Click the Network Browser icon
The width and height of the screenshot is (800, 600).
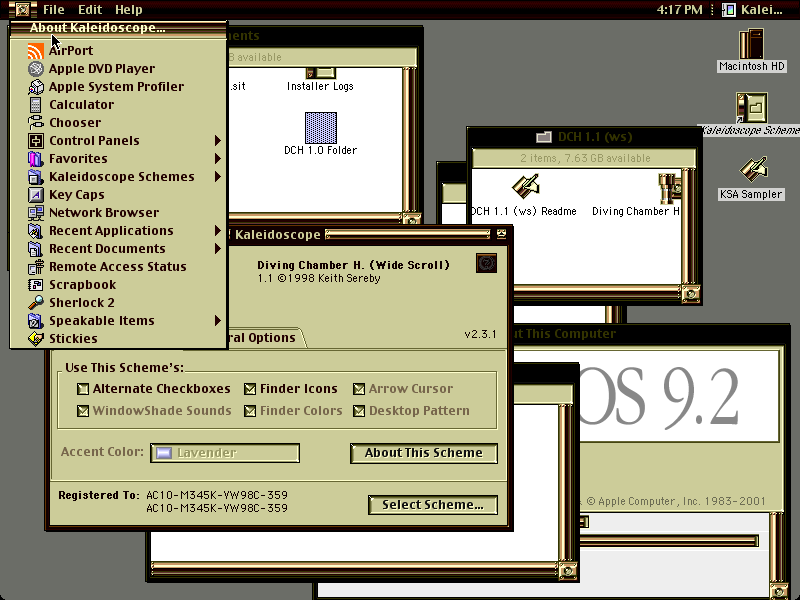[36, 212]
